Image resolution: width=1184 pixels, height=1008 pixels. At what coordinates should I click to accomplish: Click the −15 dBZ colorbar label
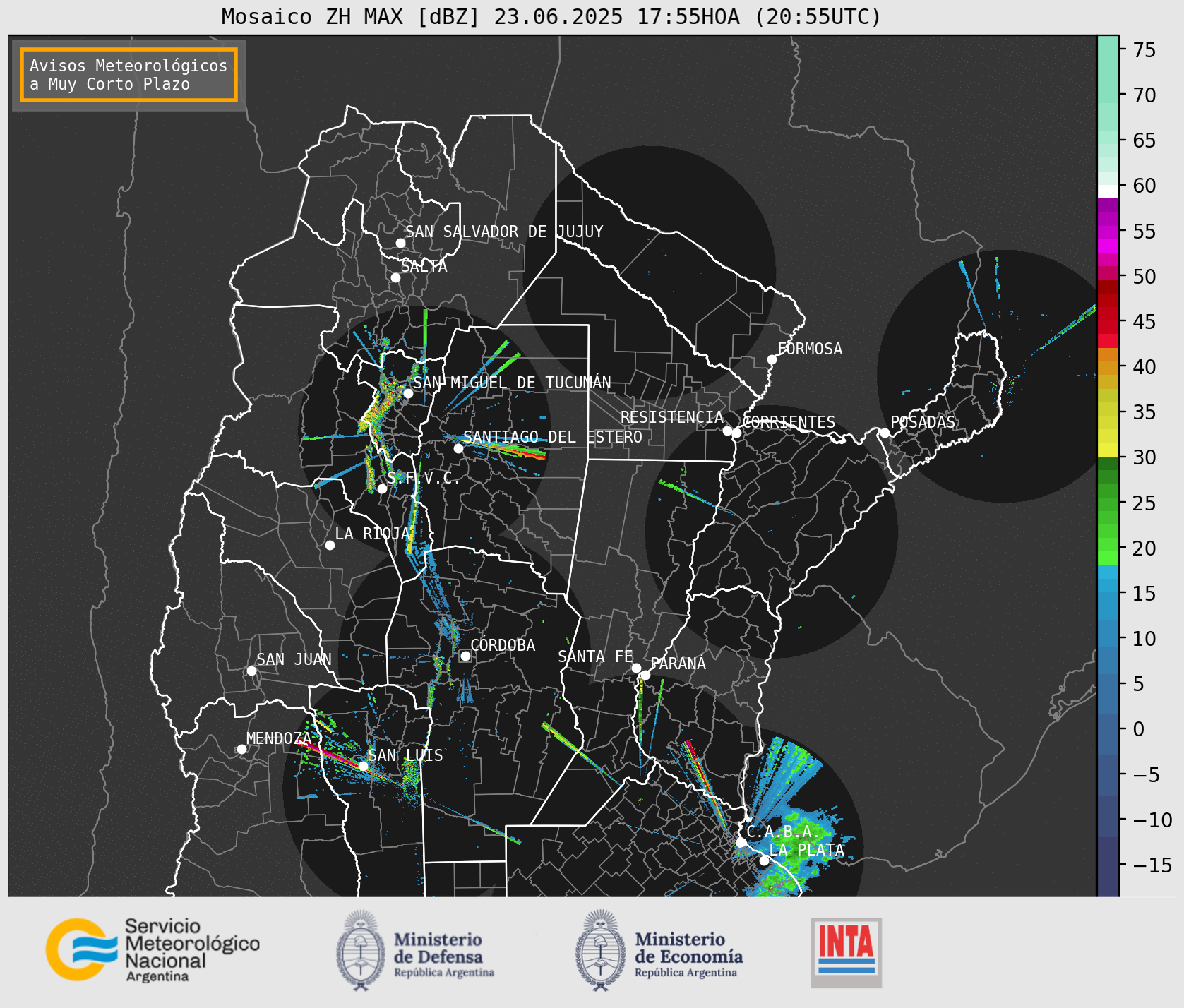coord(1152,865)
